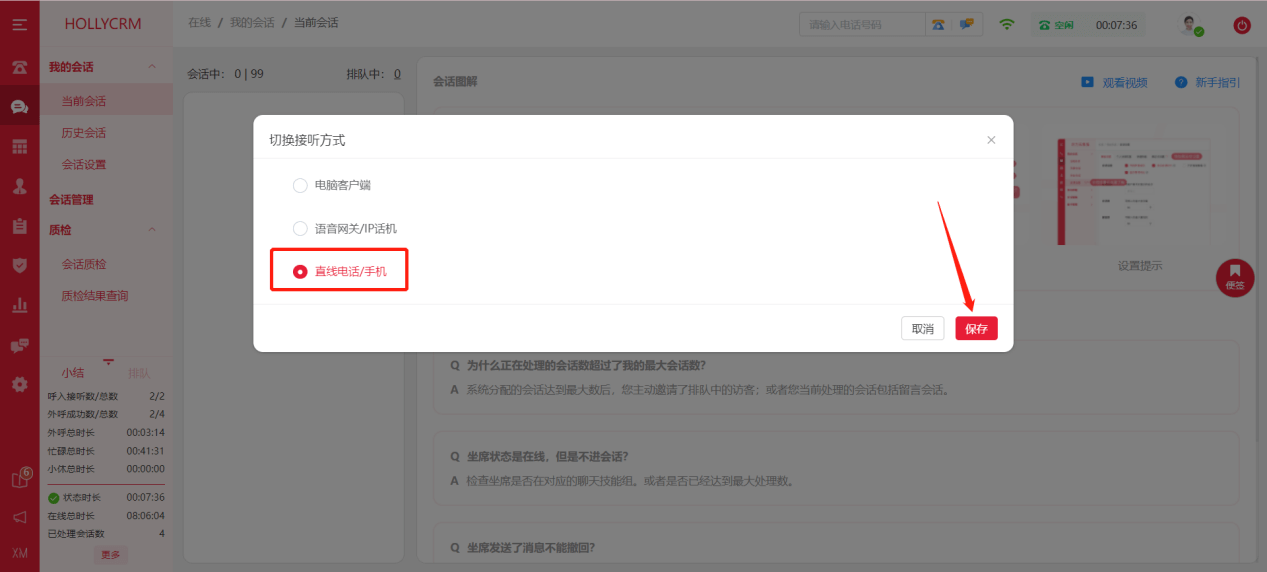The height and width of the screenshot is (572, 1267).
Task: Switch to the 排队 tab
Action: coord(139,373)
